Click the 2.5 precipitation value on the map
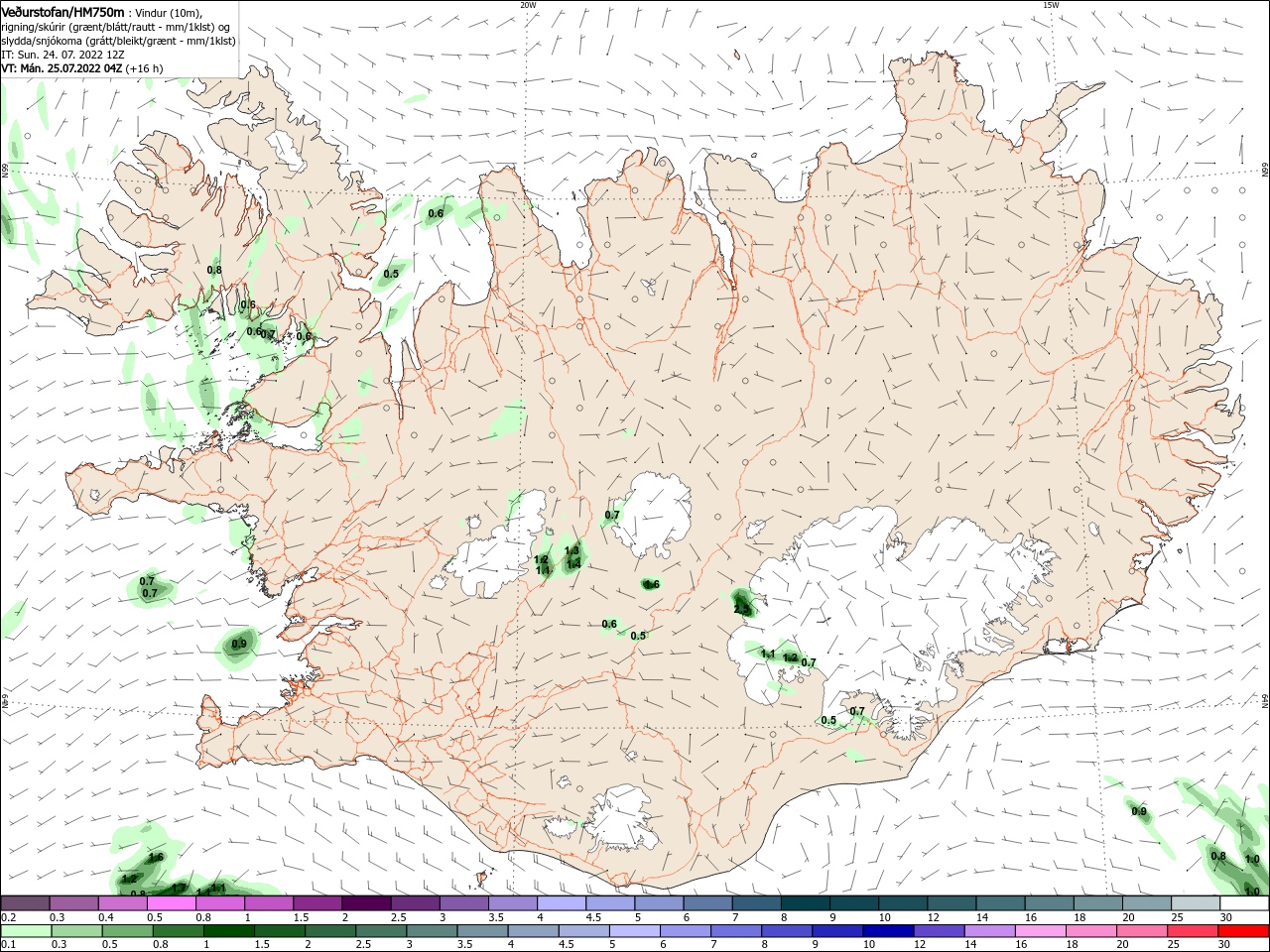 [742, 609]
